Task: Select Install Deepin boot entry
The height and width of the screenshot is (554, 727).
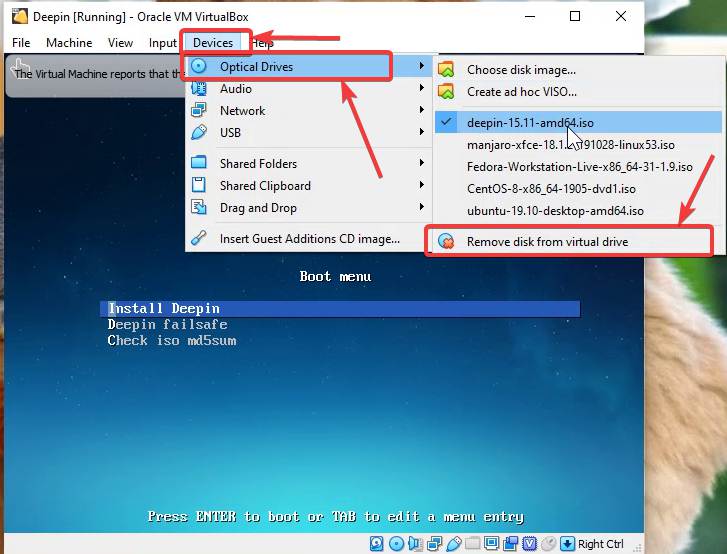Action: (340, 308)
